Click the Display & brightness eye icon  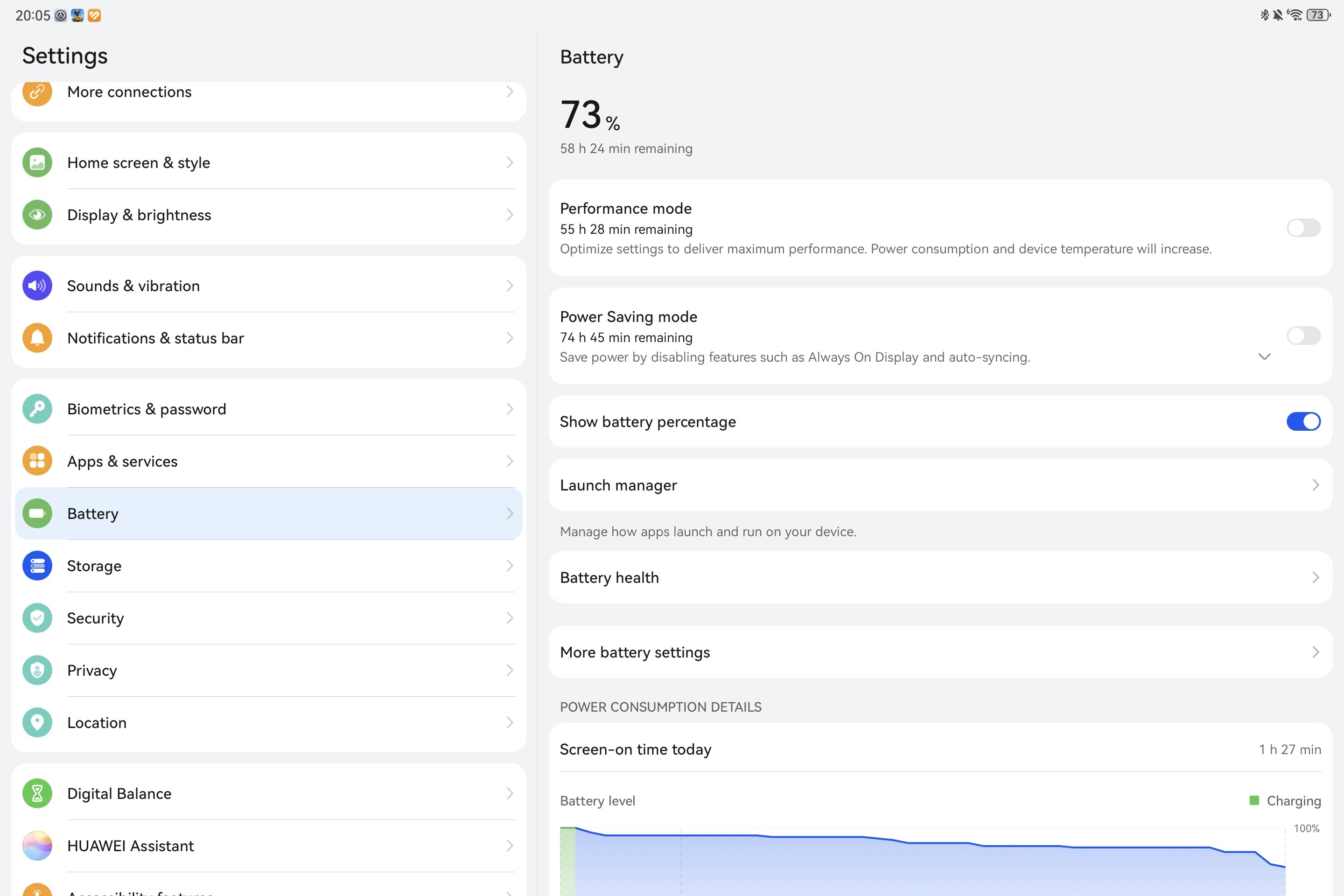(x=37, y=215)
